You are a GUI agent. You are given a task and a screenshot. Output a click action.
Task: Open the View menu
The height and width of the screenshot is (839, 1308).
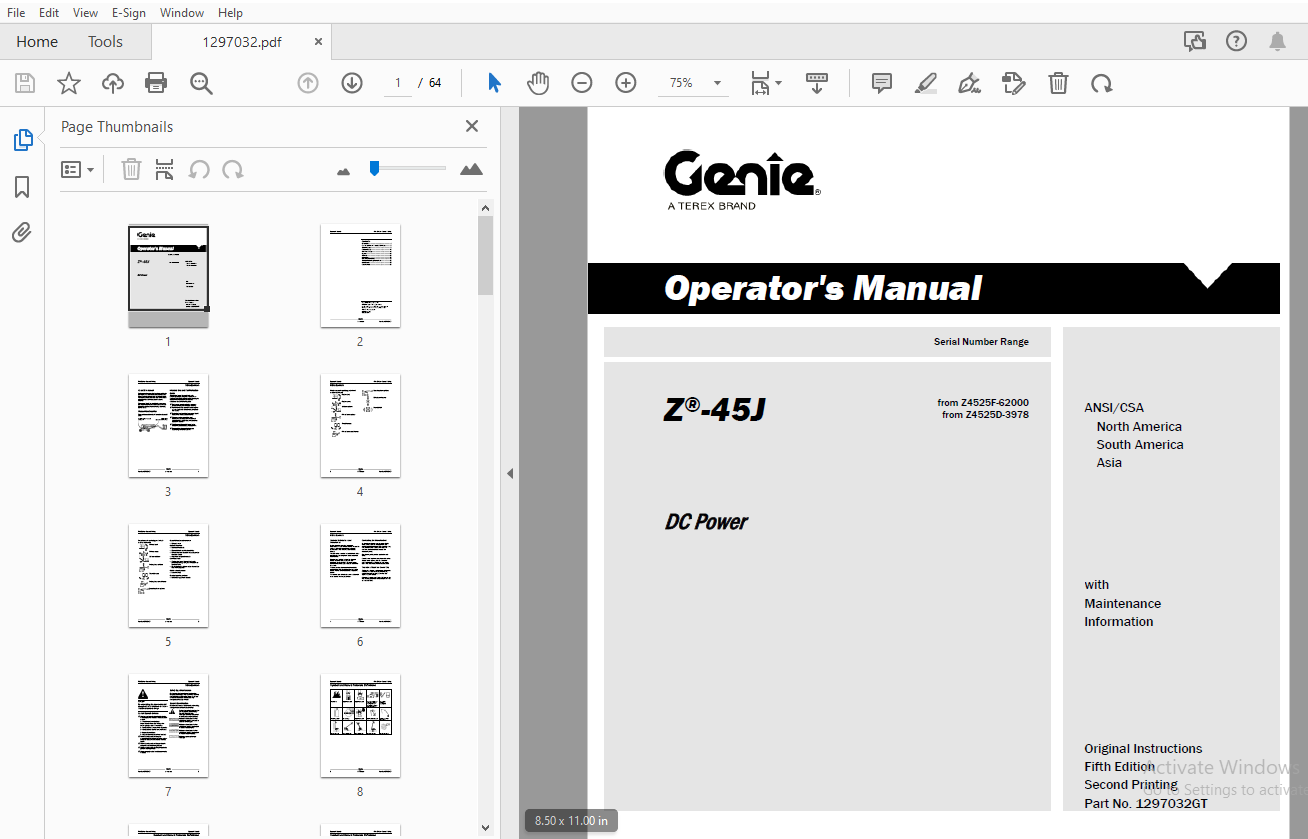(x=86, y=13)
